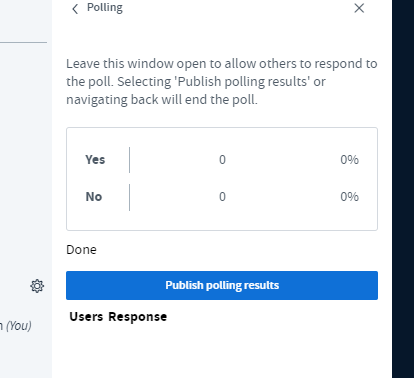414x378 pixels.
Task: Close the Polling panel with the X
Action: (359, 8)
